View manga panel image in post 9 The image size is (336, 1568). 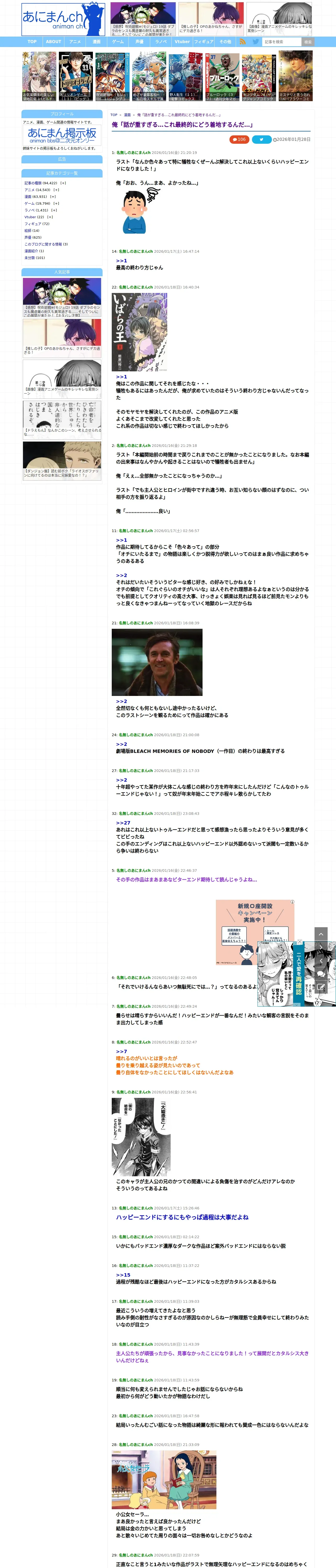[141, 1137]
